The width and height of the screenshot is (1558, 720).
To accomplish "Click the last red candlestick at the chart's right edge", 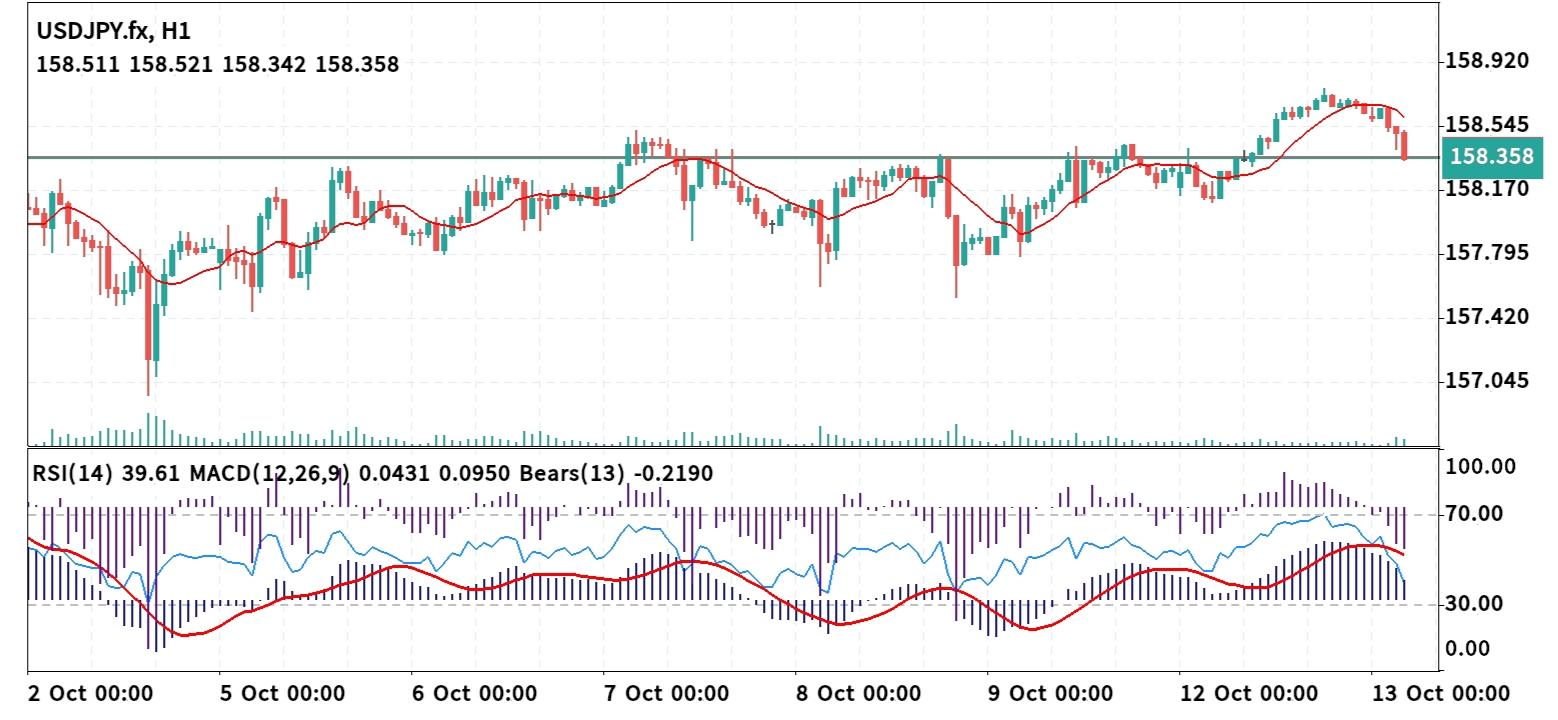I will [1405, 145].
